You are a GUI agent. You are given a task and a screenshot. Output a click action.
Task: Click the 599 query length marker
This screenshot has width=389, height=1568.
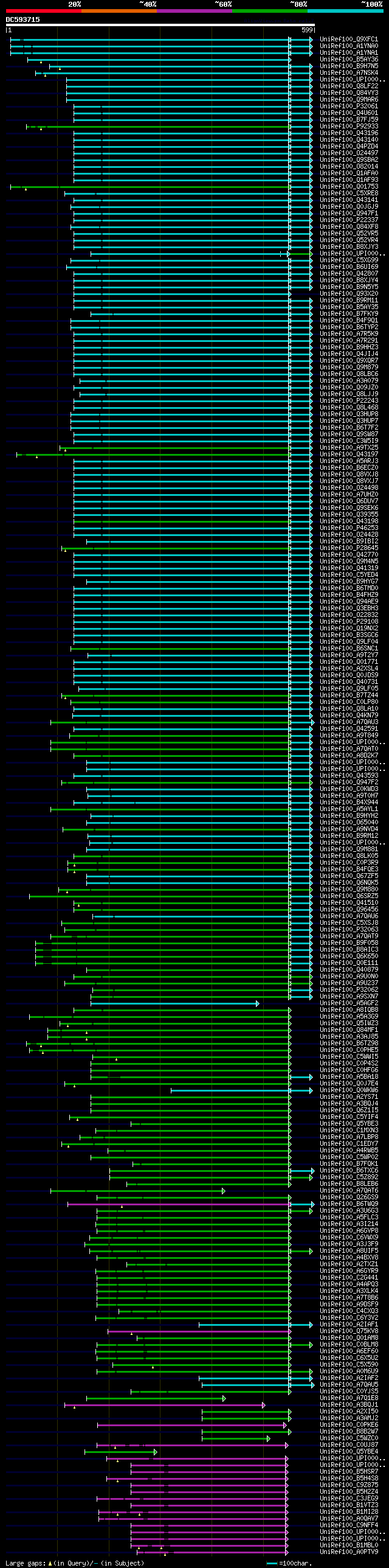(x=307, y=30)
